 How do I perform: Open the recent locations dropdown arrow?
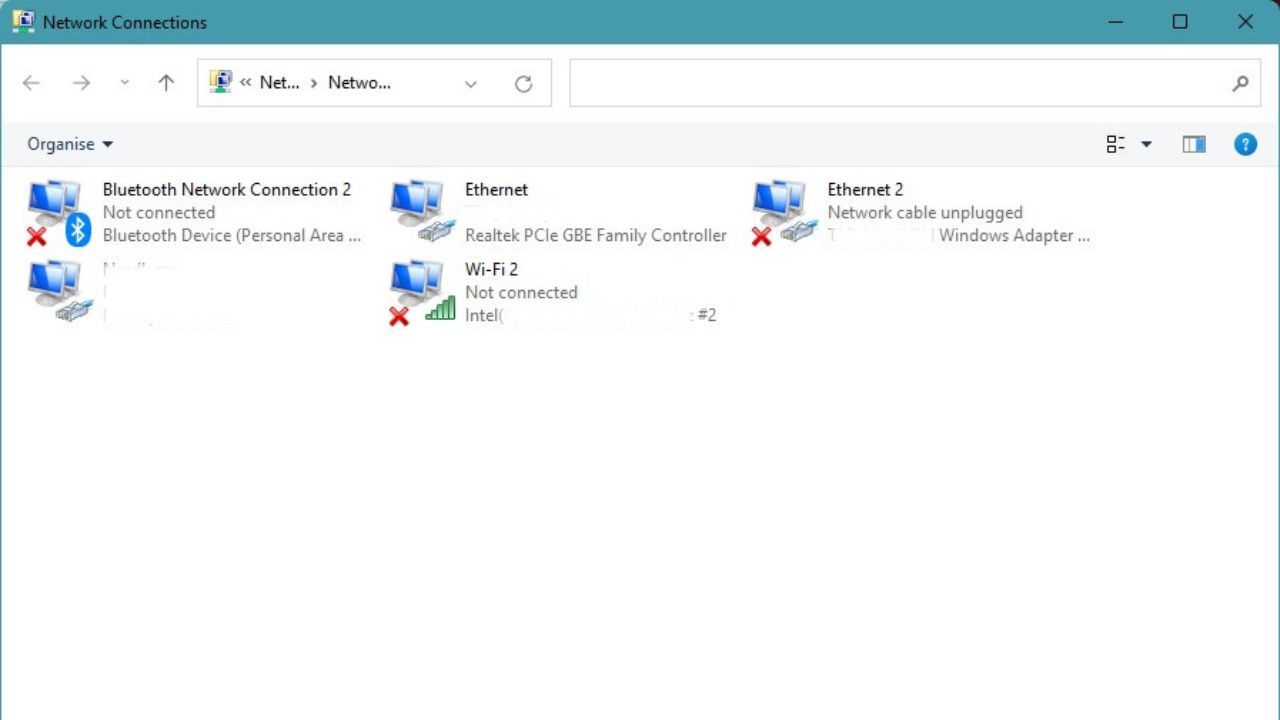(x=124, y=83)
